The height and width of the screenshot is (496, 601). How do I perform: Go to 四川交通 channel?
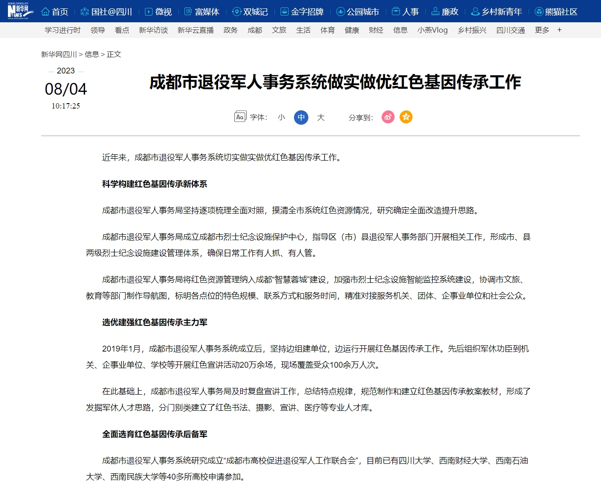(511, 30)
